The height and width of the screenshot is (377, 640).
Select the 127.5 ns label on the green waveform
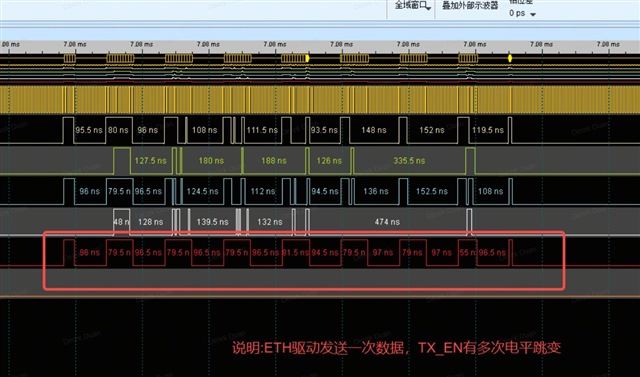click(x=151, y=161)
